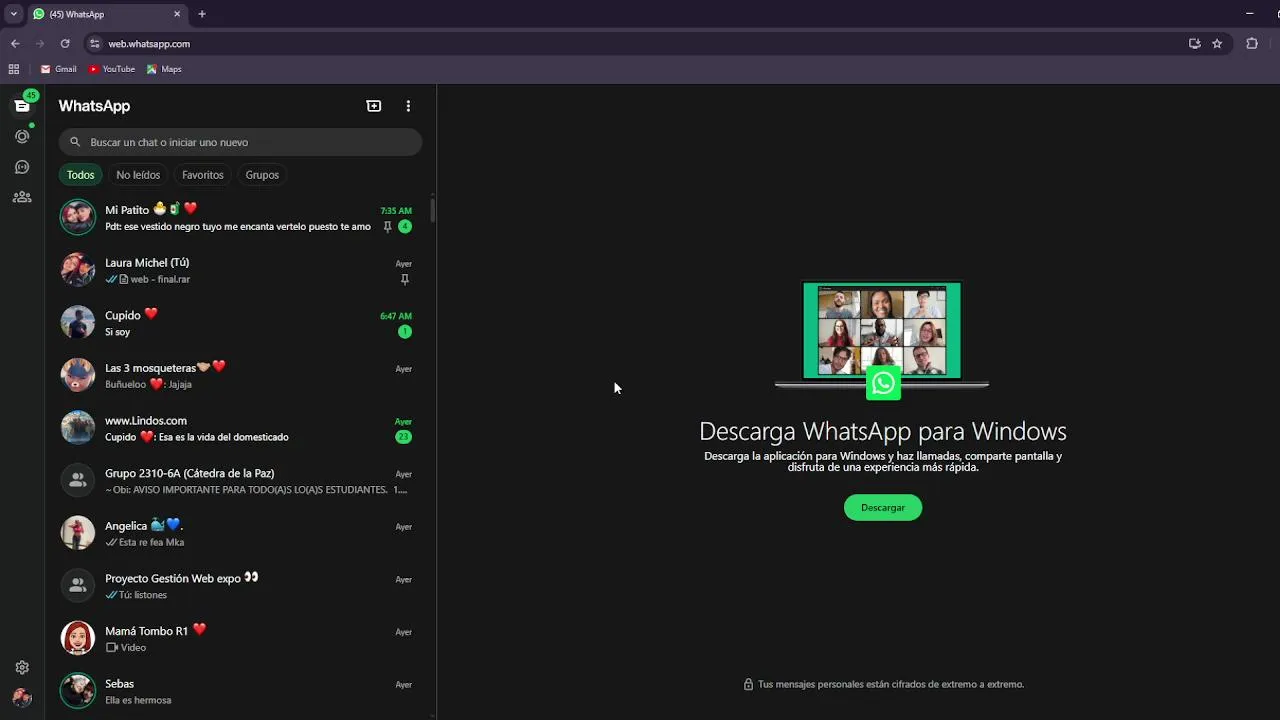Open WhatsApp settings gear icon
The height and width of the screenshot is (720, 1280).
22,667
